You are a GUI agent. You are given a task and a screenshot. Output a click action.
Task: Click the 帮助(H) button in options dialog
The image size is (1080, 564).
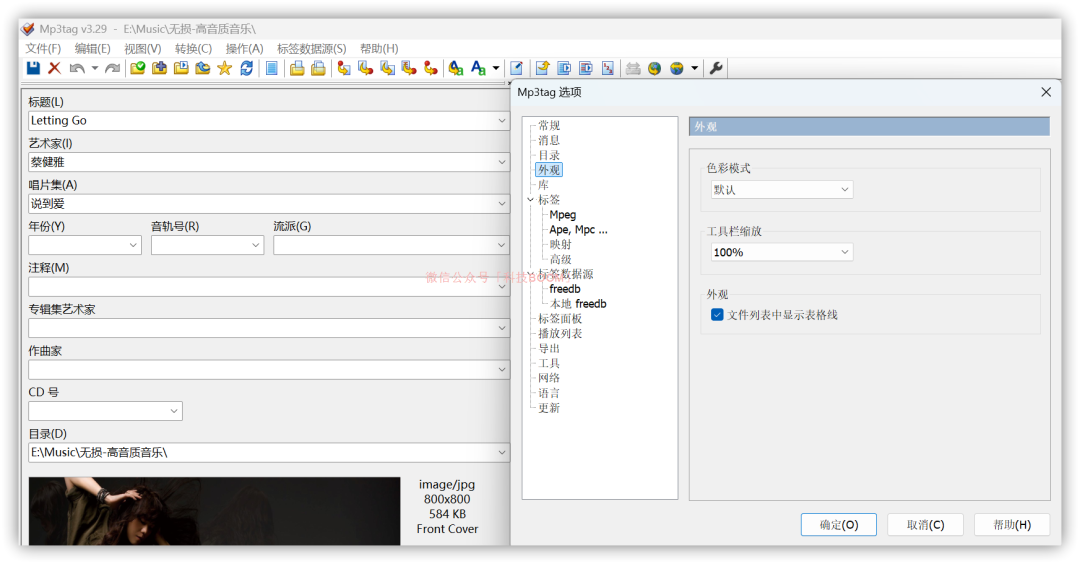(1012, 525)
